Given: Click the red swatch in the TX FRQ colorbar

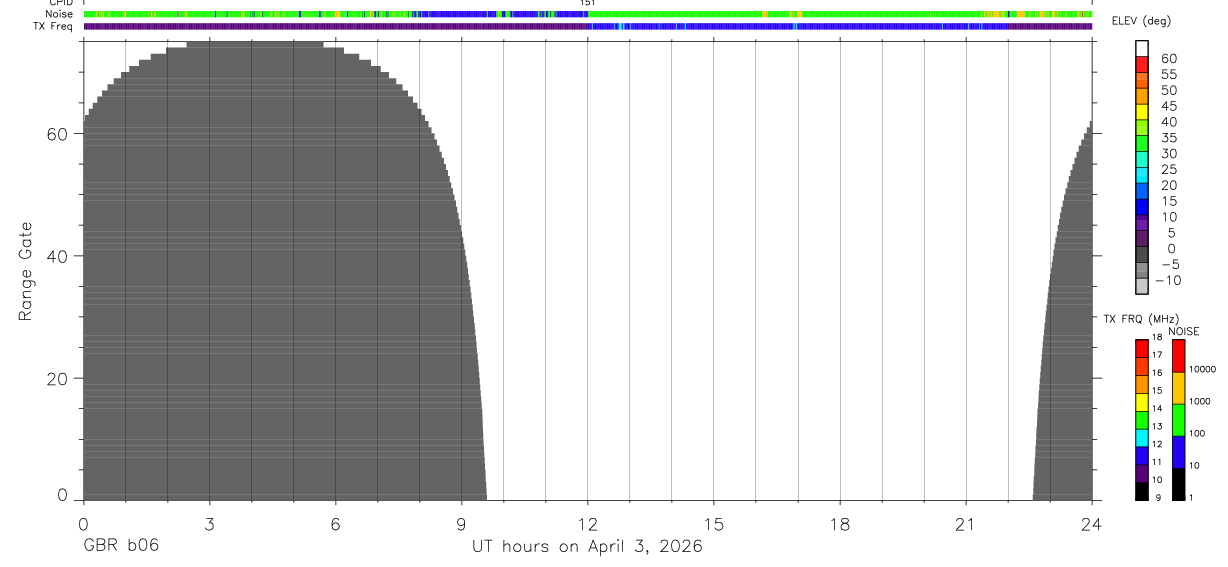Looking at the screenshot, I should pyautogui.click(x=1142, y=349).
